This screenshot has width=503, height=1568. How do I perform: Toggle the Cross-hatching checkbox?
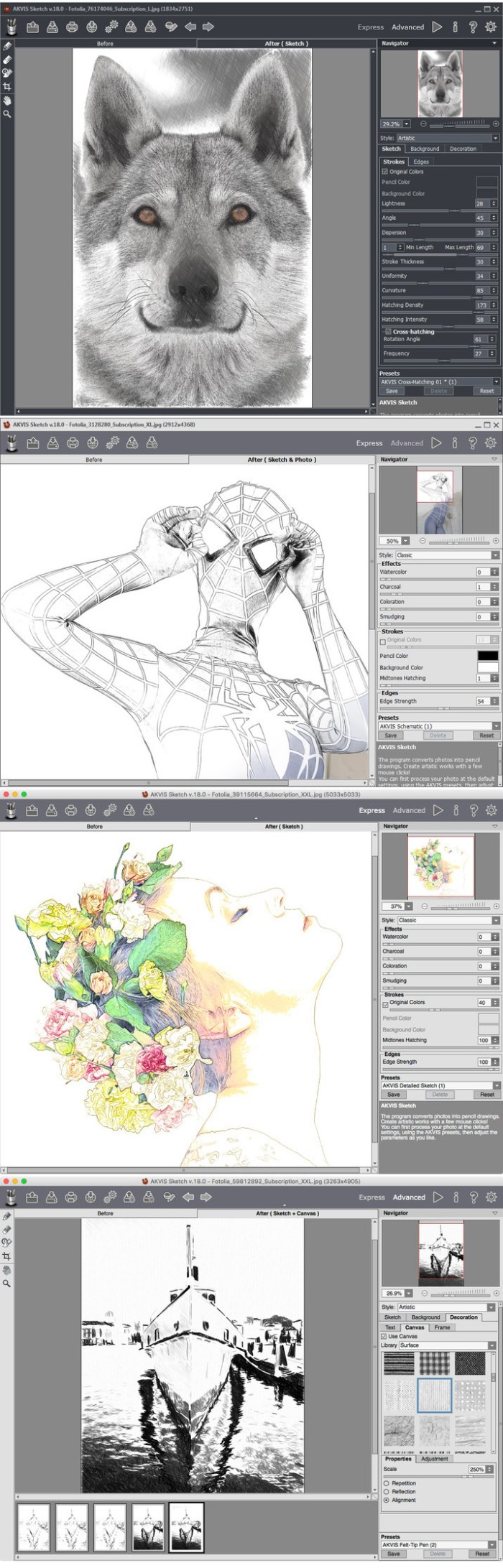click(x=388, y=331)
